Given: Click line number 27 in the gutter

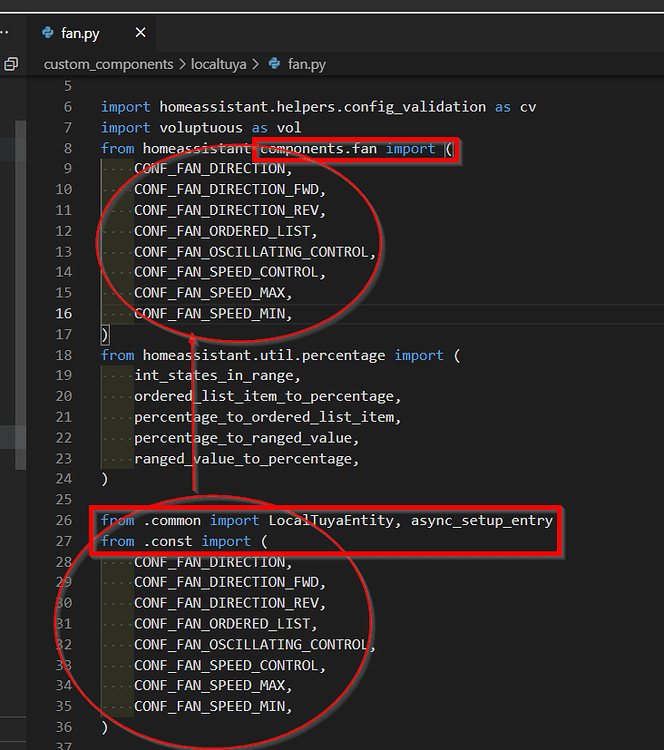Looking at the screenshot, I should pyautogui.click(x=64, y=541).
